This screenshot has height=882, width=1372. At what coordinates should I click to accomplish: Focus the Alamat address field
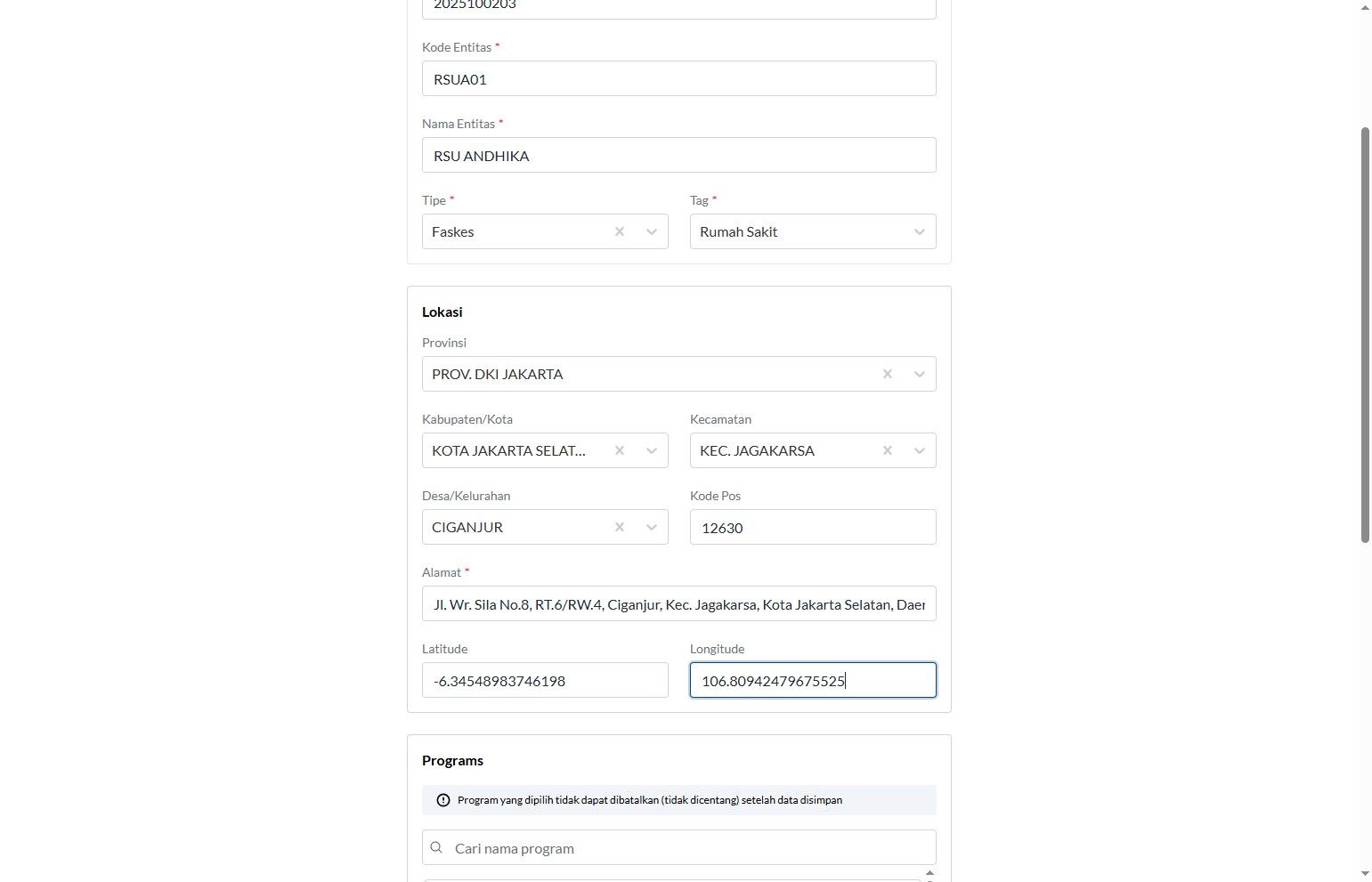(x=678, y=603)
